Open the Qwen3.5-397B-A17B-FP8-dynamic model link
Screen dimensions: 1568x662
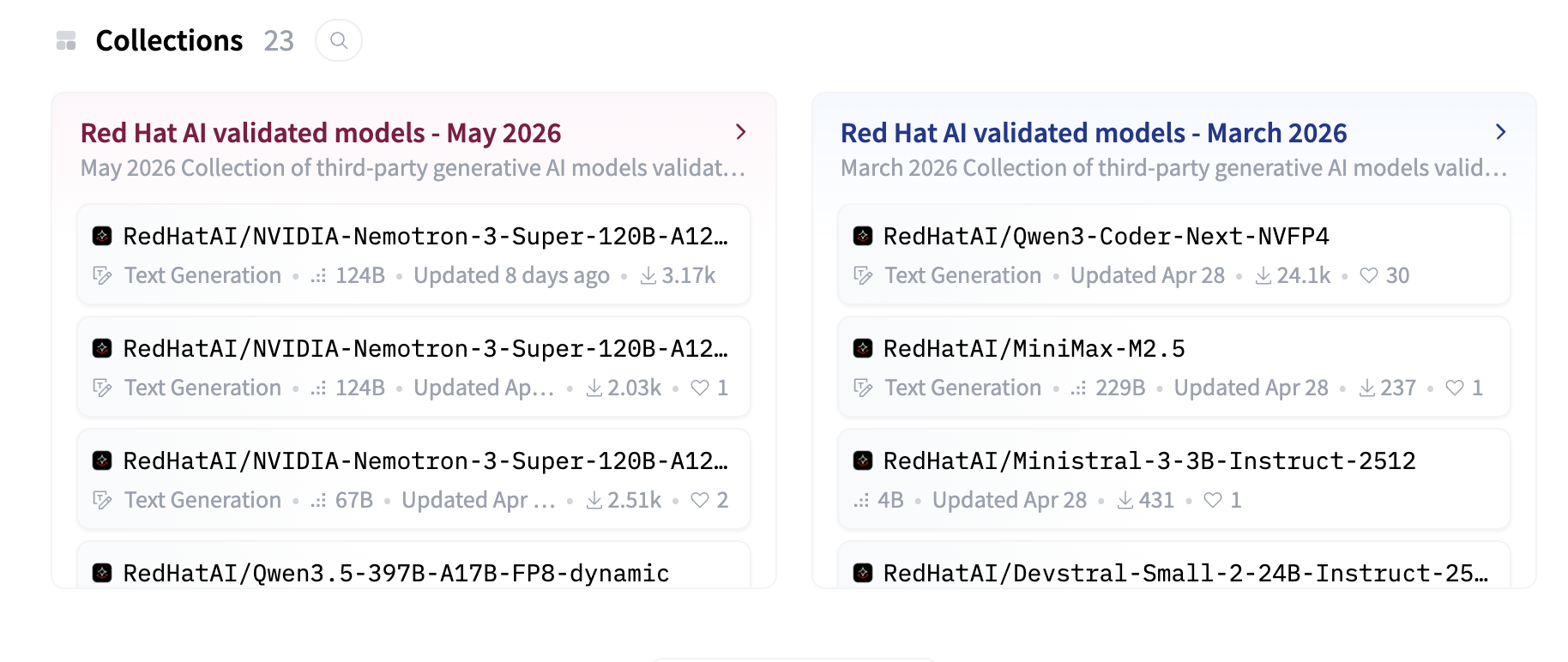tap(396, 573)
